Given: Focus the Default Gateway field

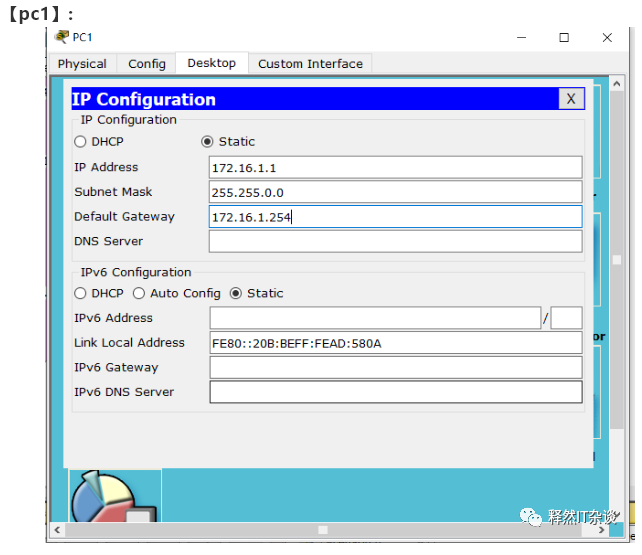Looking at the screenshot, I should 396,217.
